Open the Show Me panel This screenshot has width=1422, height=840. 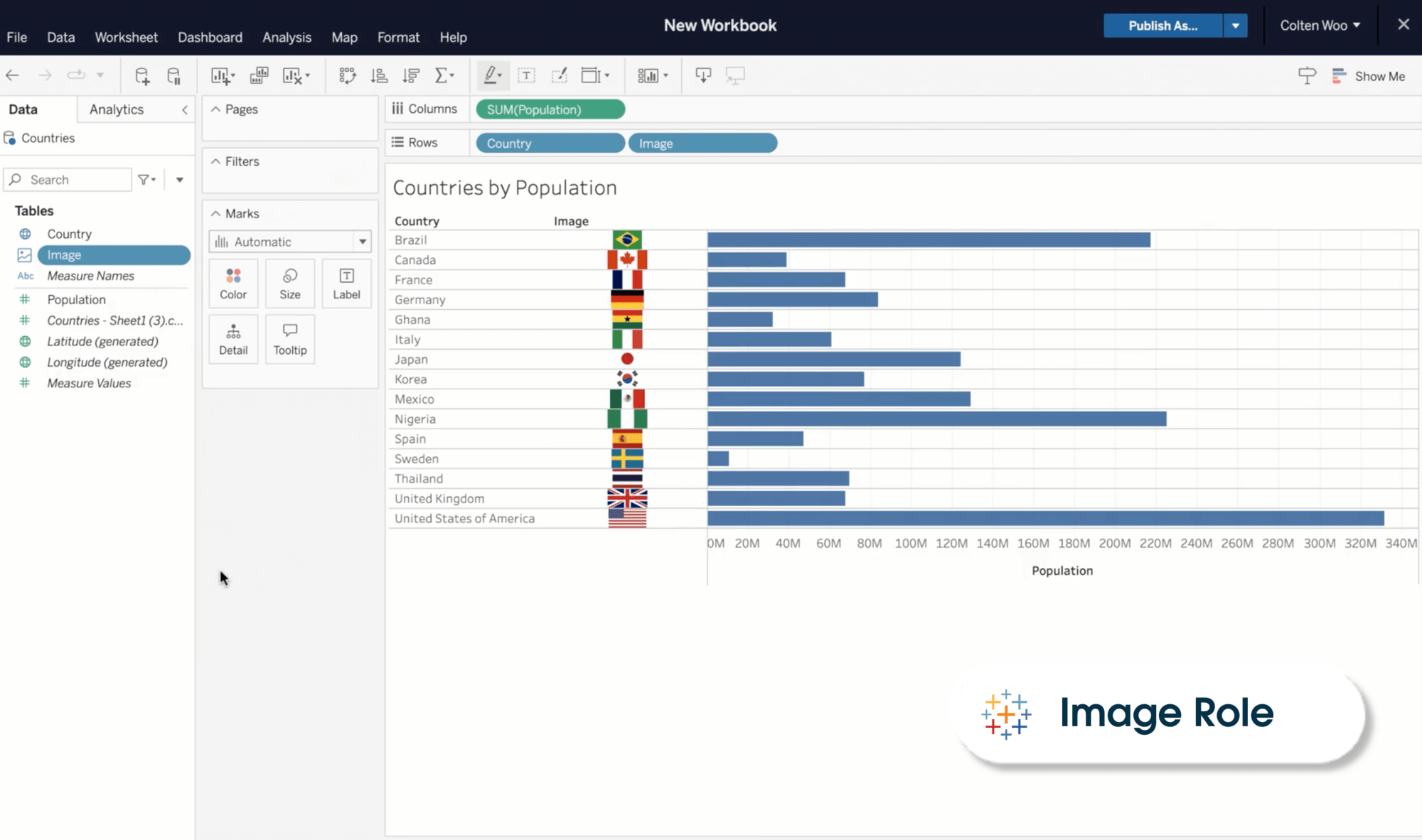(1369, 76)
